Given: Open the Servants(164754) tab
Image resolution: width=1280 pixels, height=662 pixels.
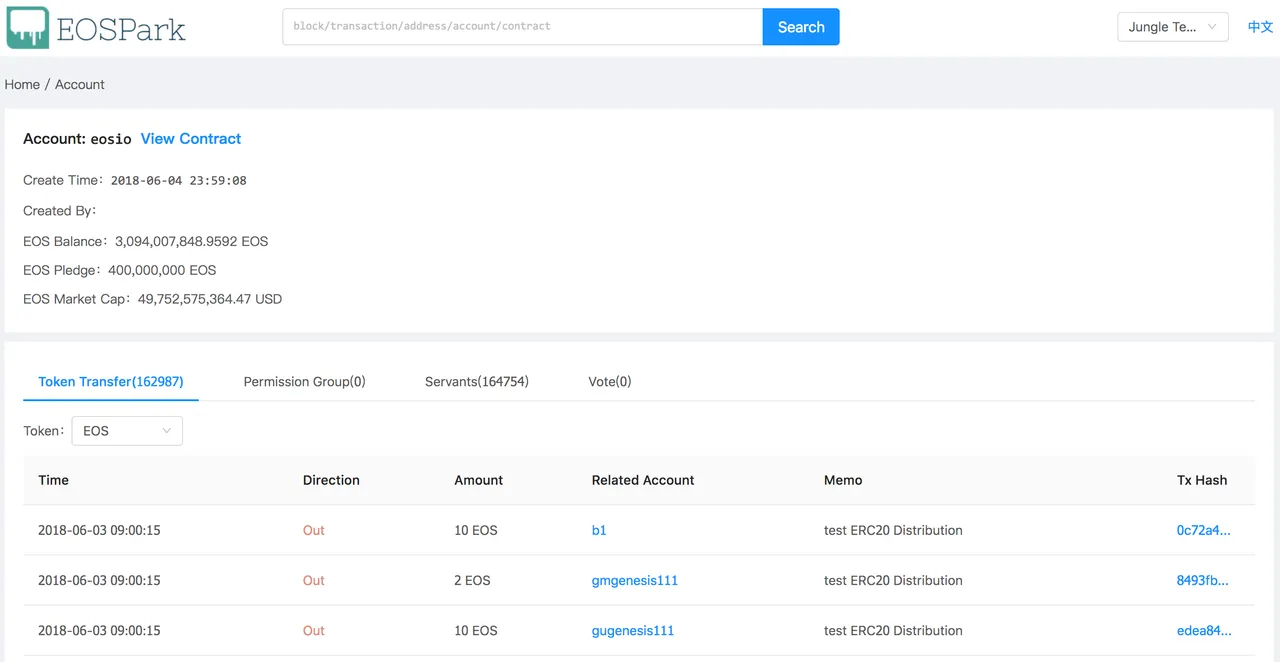Looking at the screenshot, I should (x=477, y=382).
